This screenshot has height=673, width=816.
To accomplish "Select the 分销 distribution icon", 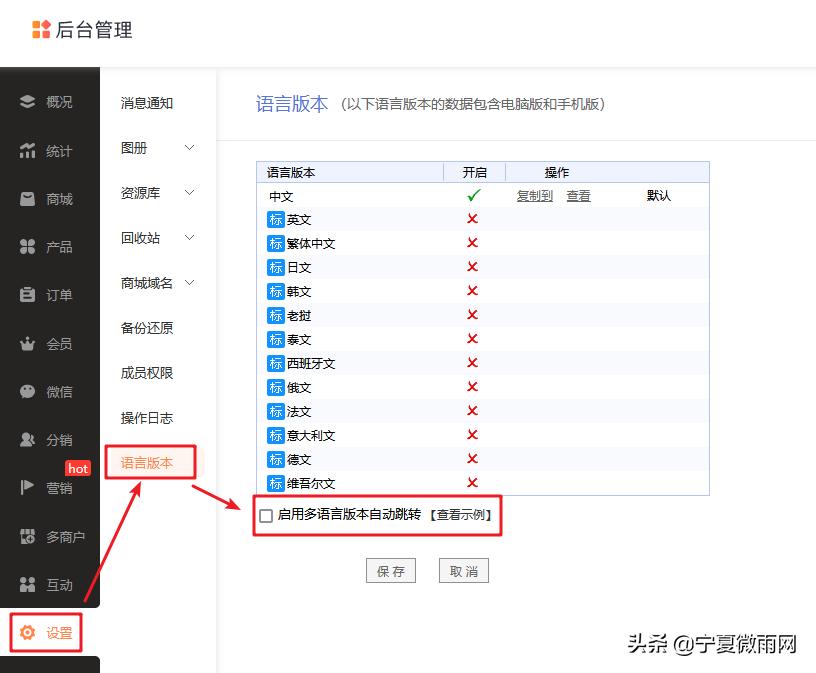I will [26, 439].
